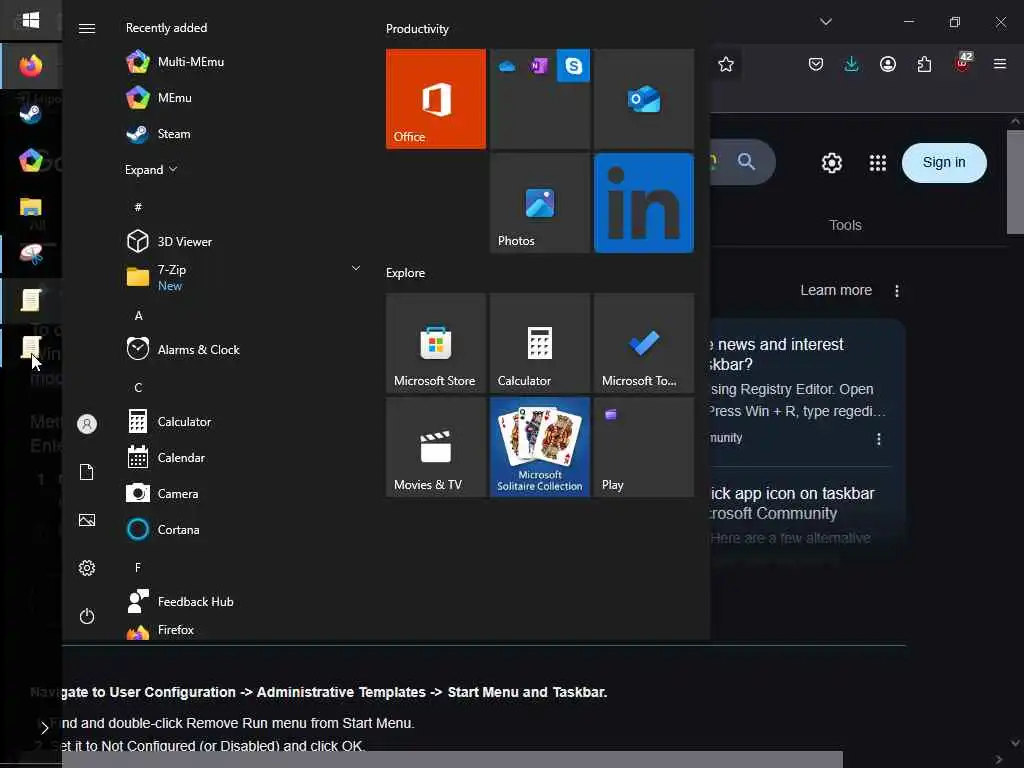
Task: Launch MEmu from Recently added
Action: (x=242, y=98)
